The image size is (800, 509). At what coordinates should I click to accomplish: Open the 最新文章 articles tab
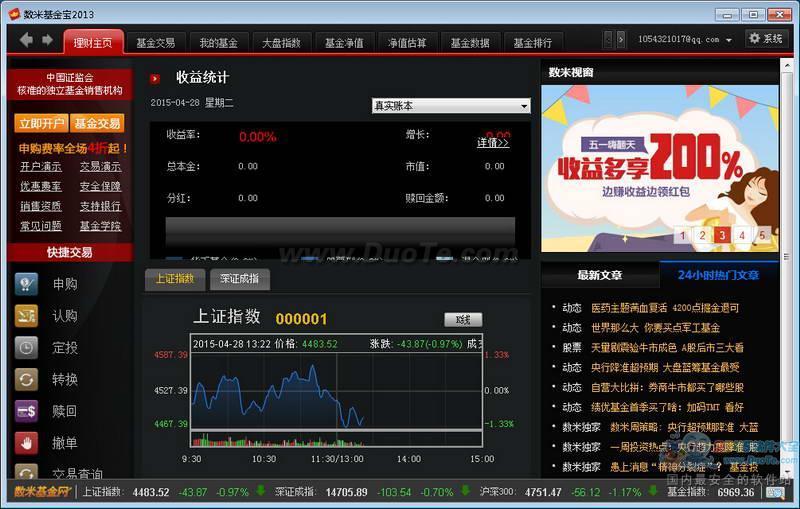pos(600,275)
